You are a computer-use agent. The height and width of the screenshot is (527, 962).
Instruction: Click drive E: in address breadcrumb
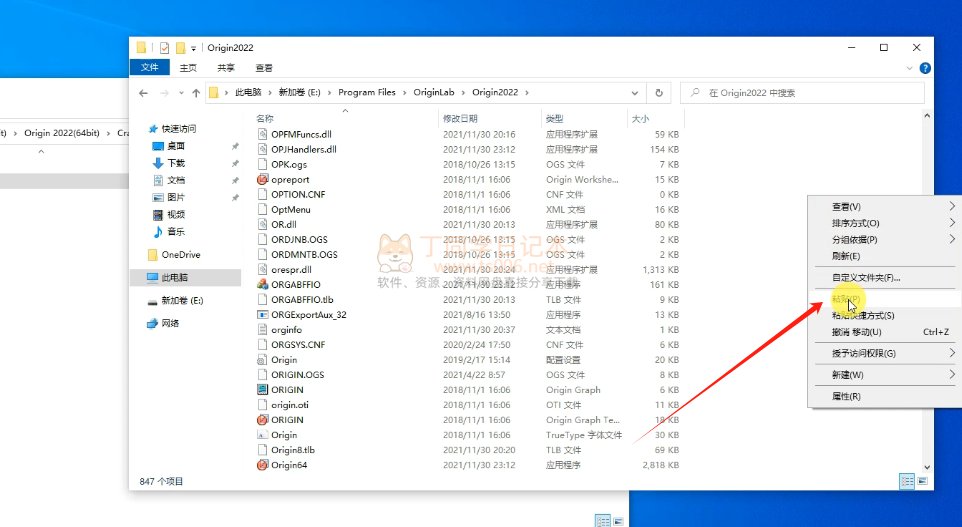[x=299, y=93]
